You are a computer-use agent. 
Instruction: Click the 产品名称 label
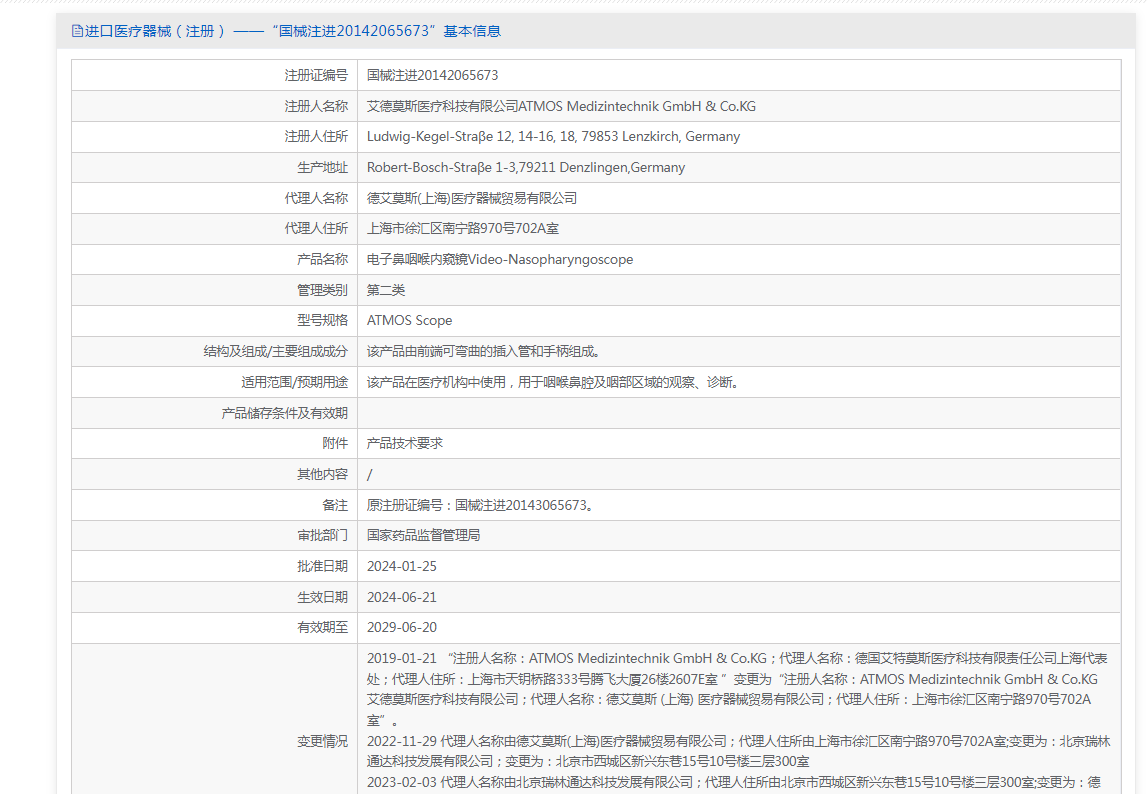[323, 259]
